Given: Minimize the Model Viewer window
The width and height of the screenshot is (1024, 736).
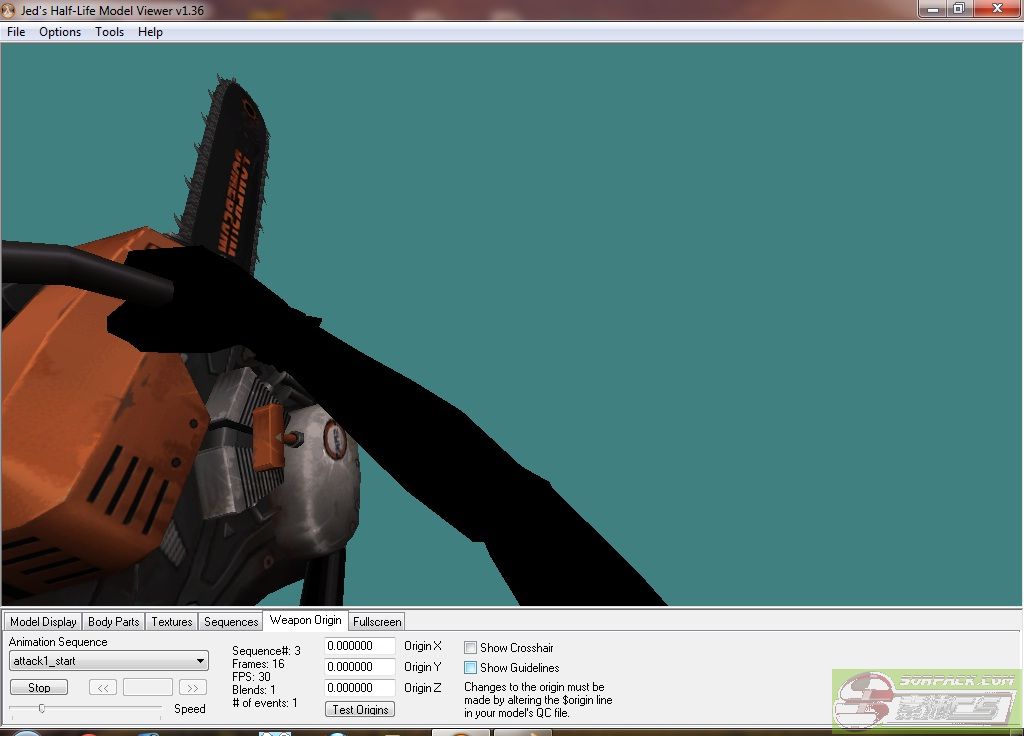Looking at the screenshot, I should [933, 9].
